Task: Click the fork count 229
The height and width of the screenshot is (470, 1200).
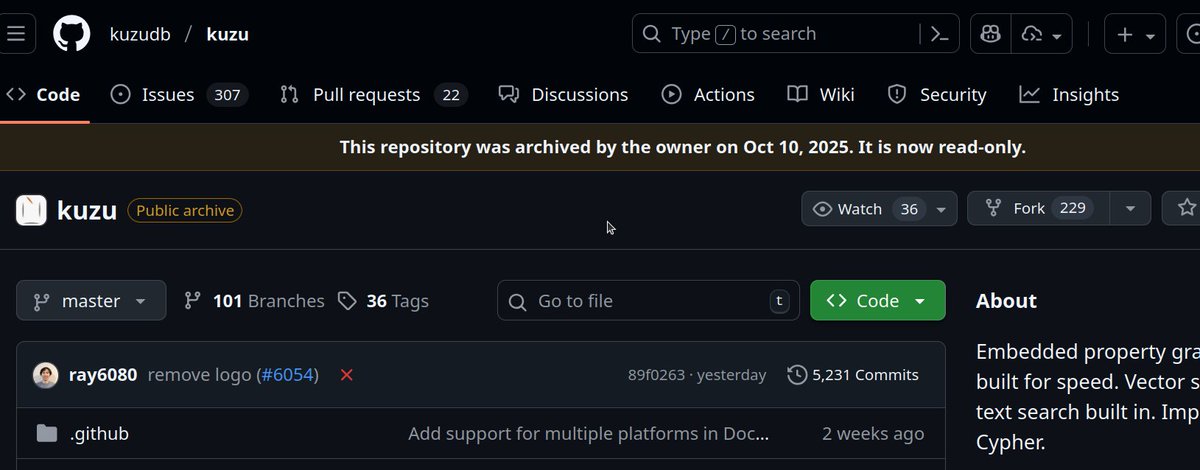Action: (1073, 208)
